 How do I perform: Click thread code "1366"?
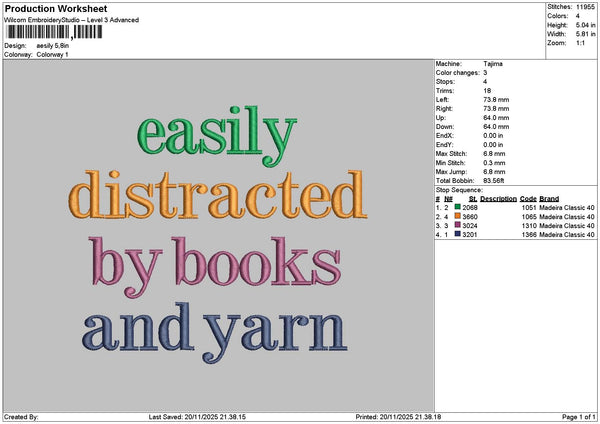(529, 235)
